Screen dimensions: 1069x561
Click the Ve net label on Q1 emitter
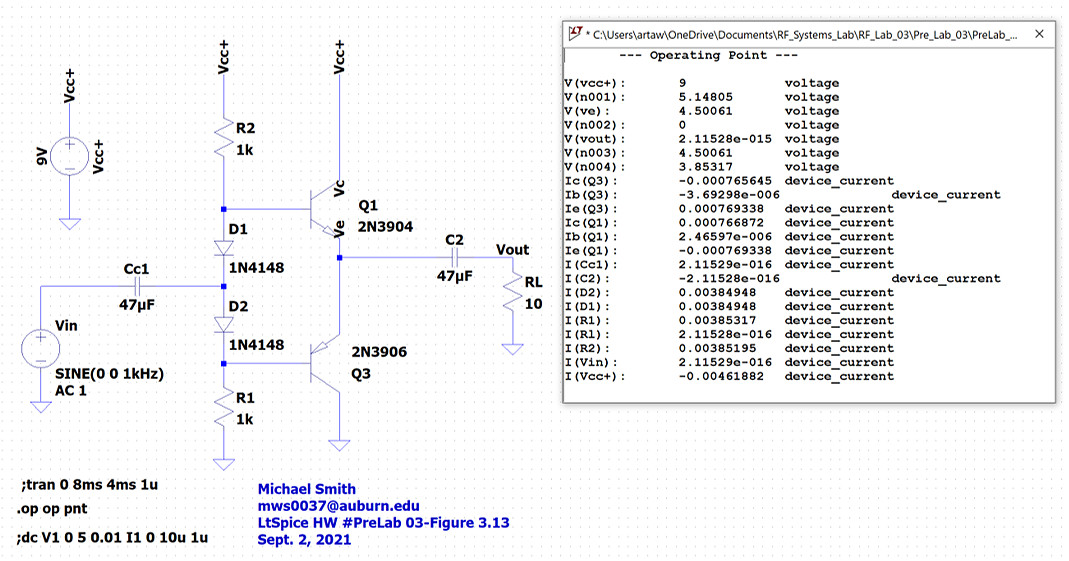click(339, 229)
